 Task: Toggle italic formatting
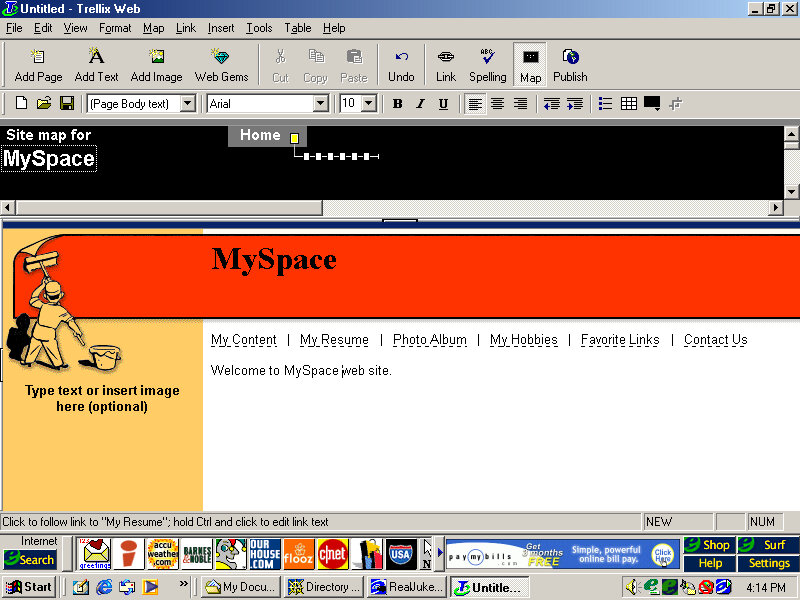coord(420,103)
